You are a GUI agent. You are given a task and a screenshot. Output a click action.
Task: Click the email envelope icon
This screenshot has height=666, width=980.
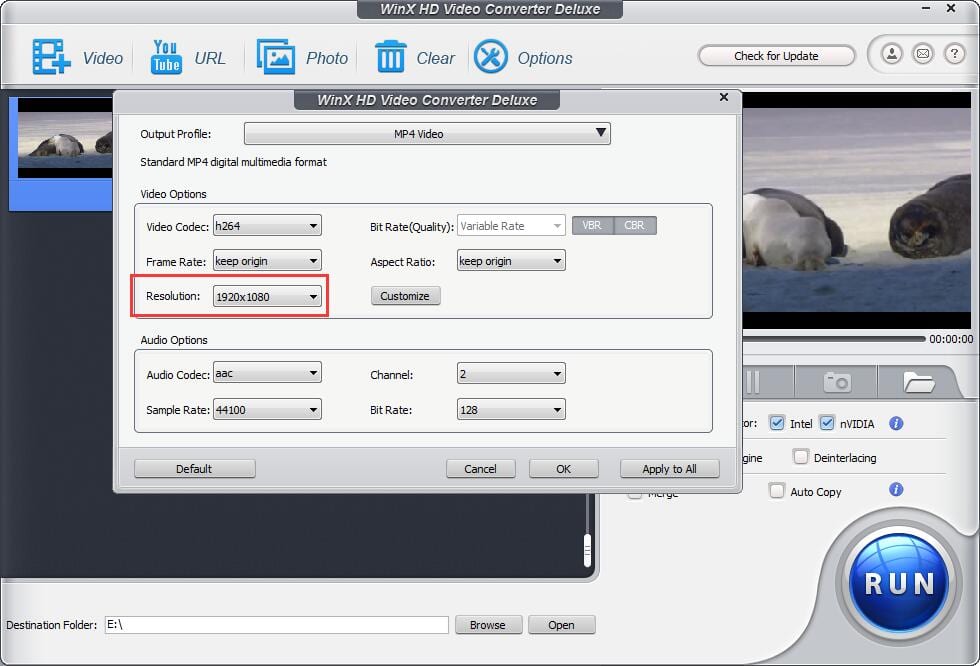click(x=922, y=54)
